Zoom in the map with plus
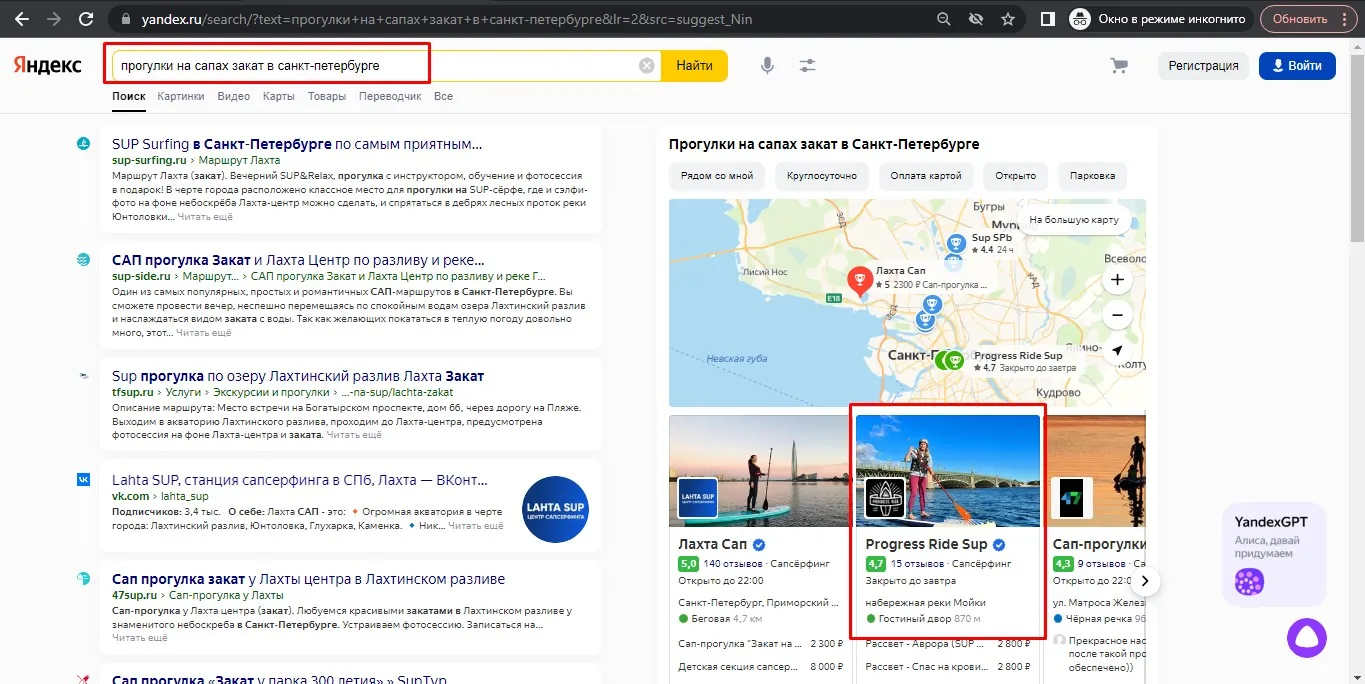Viewport: 1365px width, 684px height. tap(1118, 280)
